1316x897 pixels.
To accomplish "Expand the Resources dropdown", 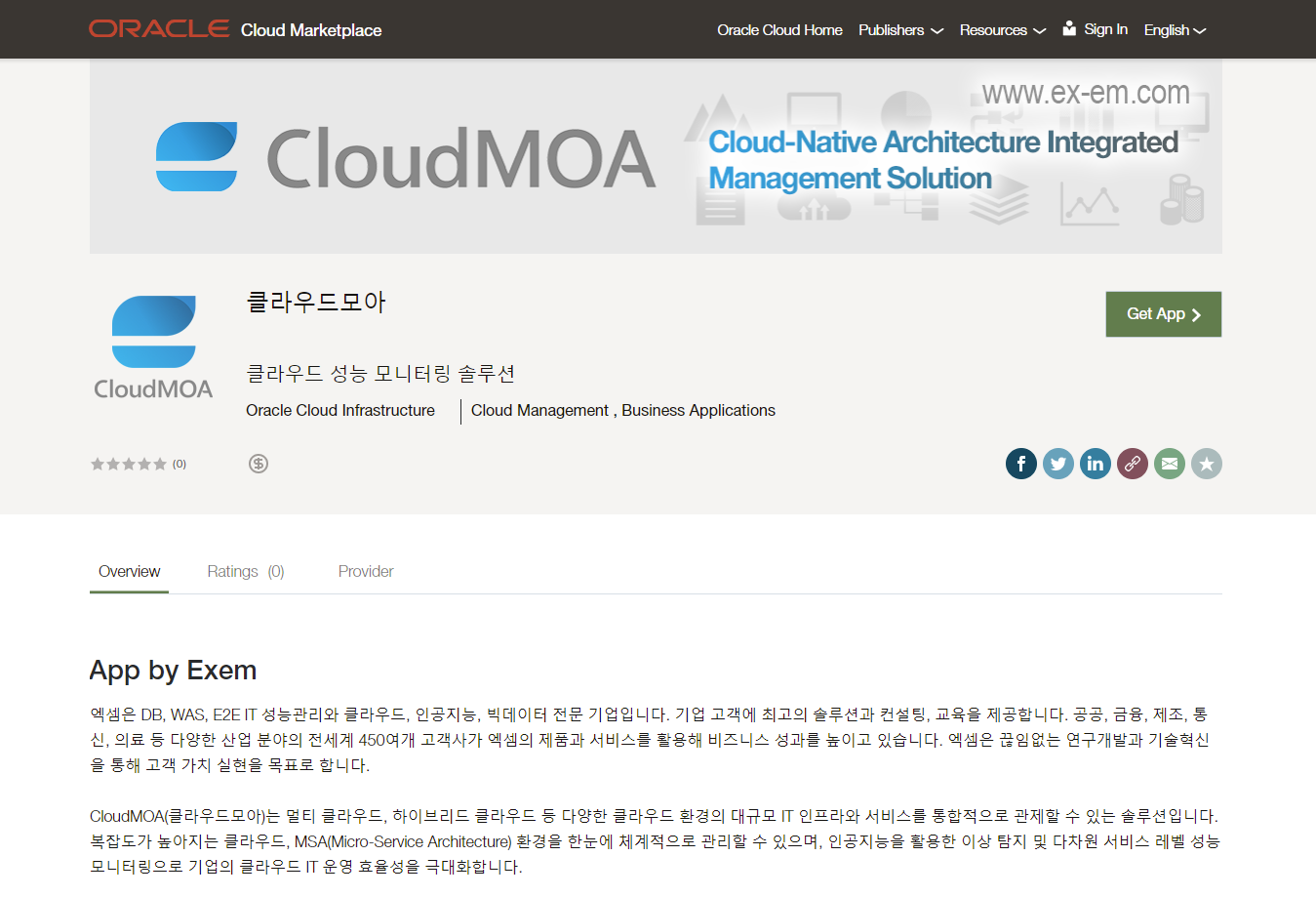I will (x=1002, y=30).
